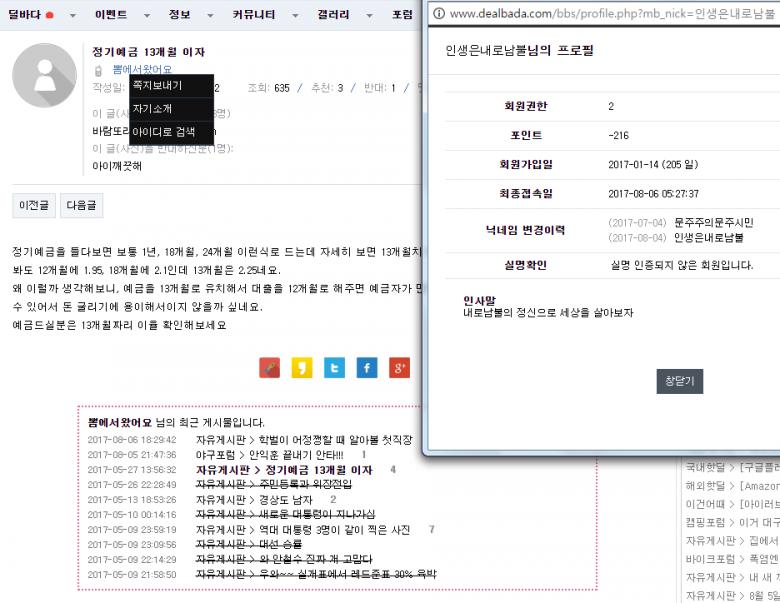Click the mobile phone icon beside author name

click(x=98, y=70)
